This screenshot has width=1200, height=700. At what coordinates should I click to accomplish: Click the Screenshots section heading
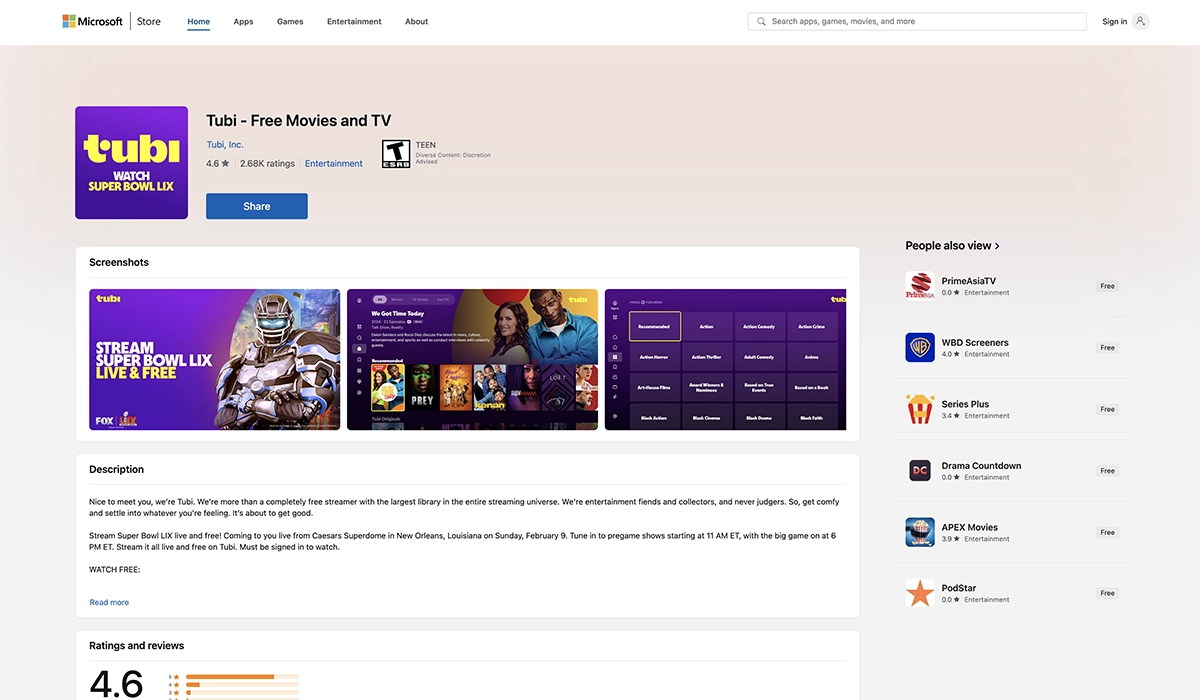119,262
